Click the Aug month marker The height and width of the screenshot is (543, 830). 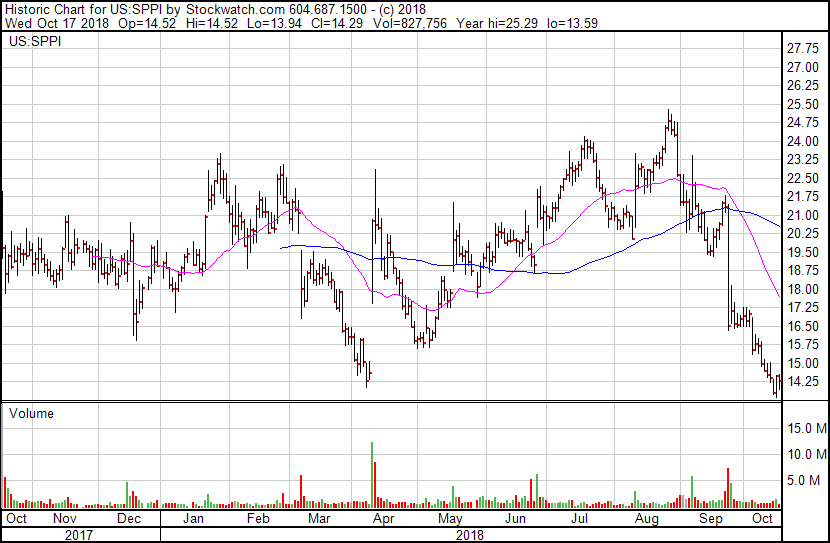point(646,519)
